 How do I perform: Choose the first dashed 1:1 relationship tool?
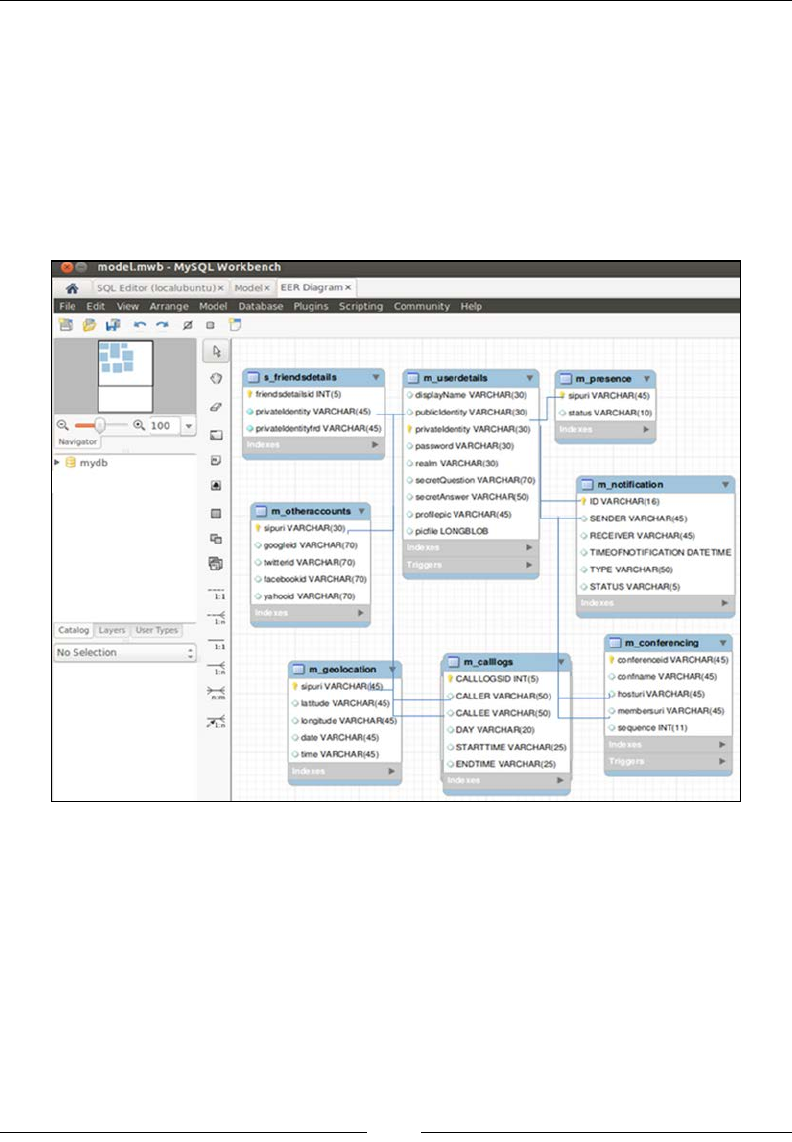point(217,593)
